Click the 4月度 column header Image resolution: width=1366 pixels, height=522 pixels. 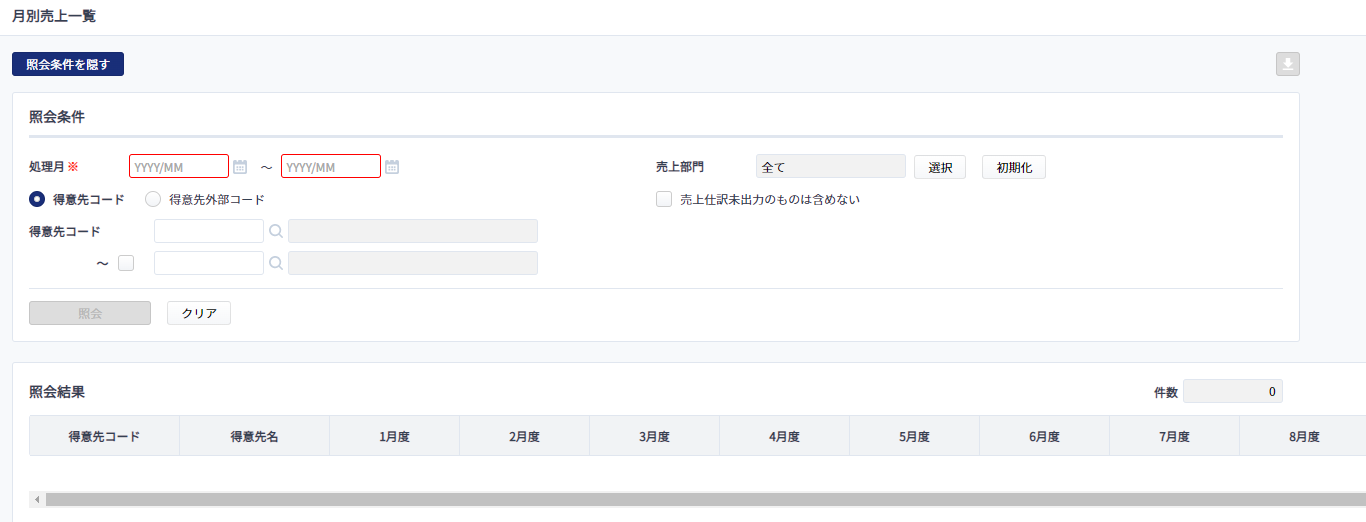point(784,436)
